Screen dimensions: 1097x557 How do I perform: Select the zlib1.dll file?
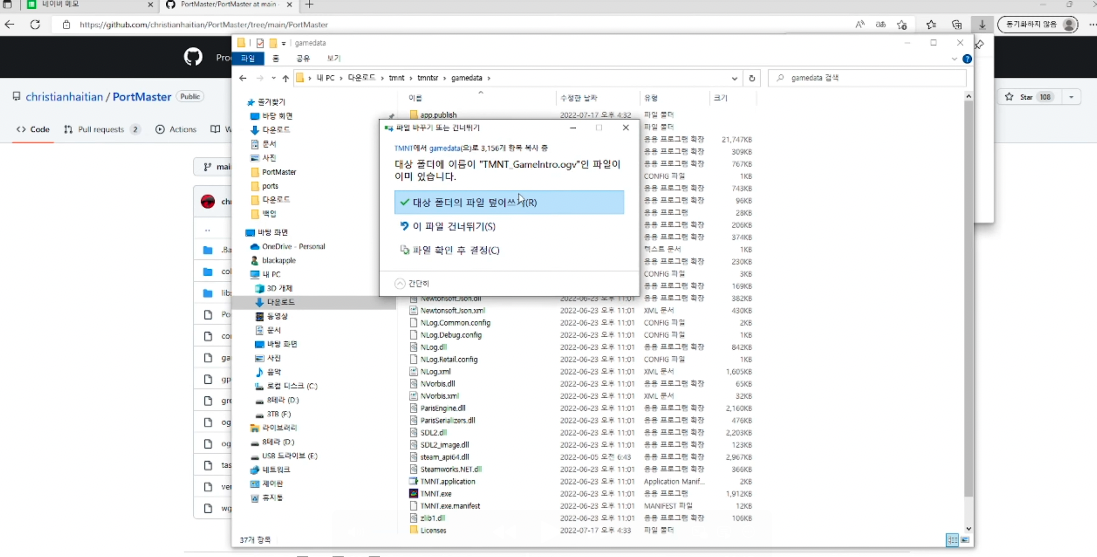coord(427,519)
